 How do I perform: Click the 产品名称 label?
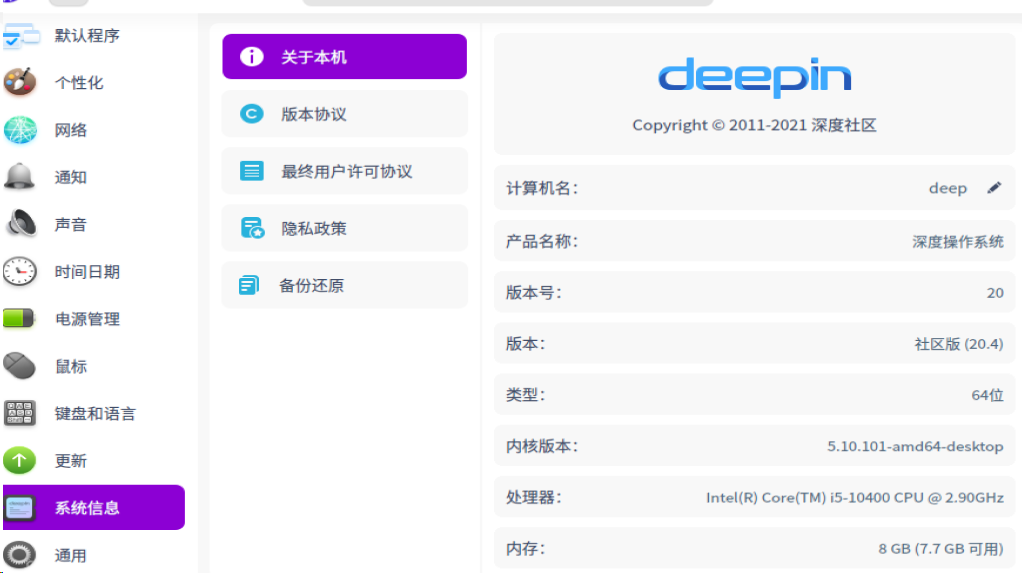click(542, 242)
